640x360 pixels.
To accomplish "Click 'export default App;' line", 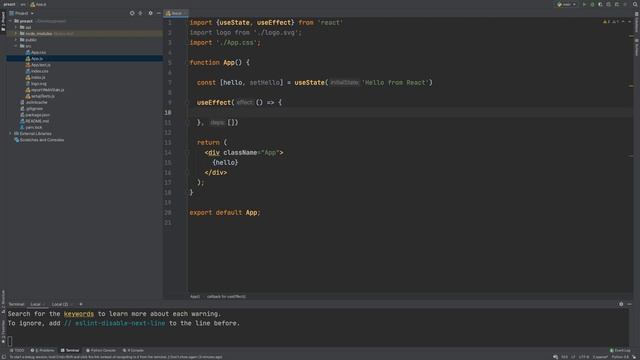I will tap(225, 212).
